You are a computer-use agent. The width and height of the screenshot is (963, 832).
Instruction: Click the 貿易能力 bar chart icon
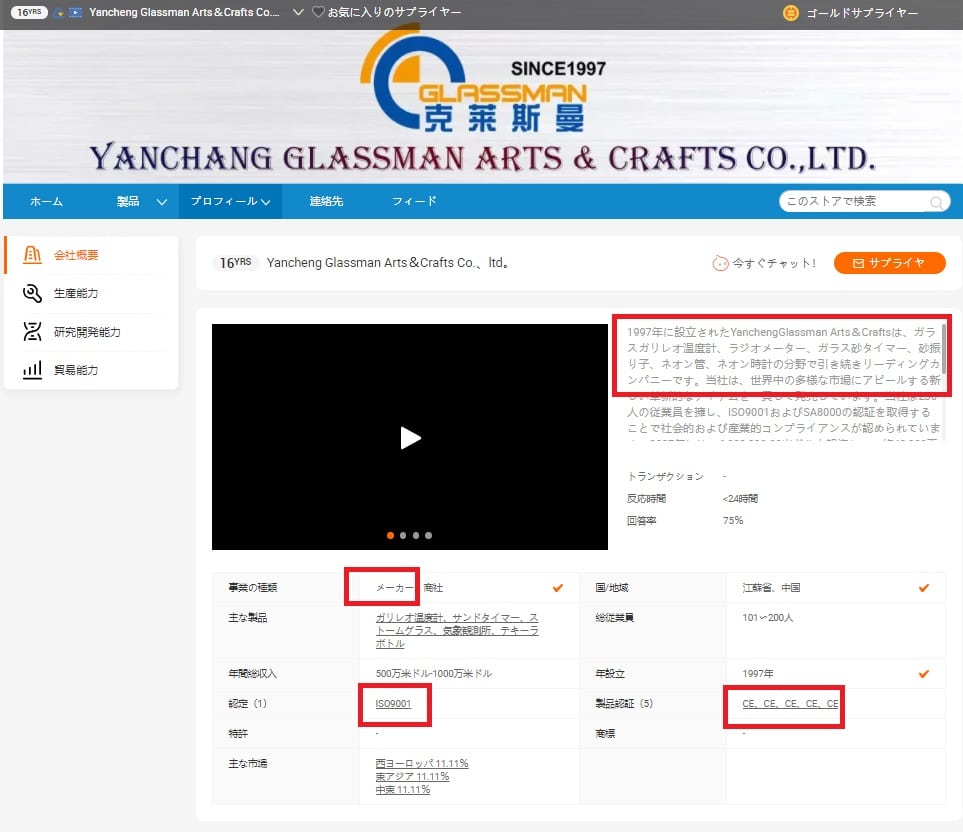(33, 370)
